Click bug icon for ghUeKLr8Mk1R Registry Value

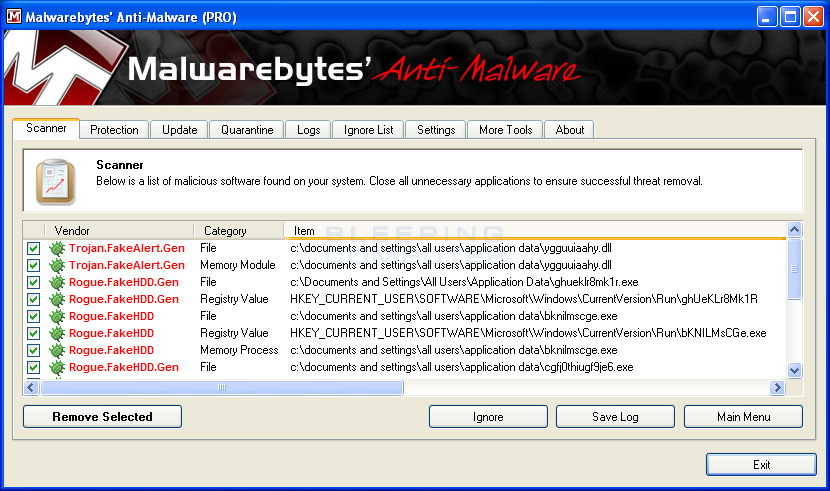point(57,299)
